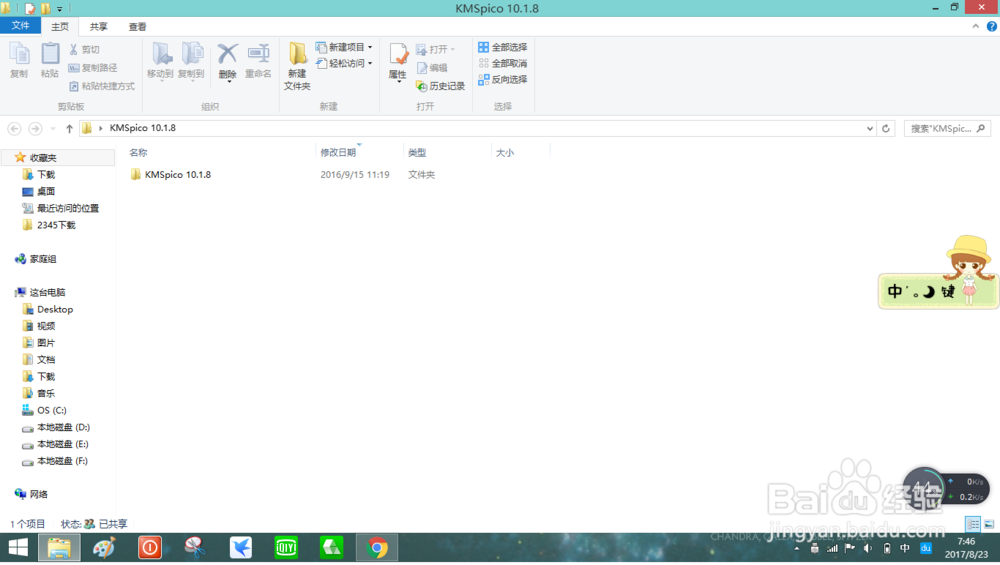Expand Easy access (轻松访问) dropdown
The image size is (1000, 565).
coord(370,63)
